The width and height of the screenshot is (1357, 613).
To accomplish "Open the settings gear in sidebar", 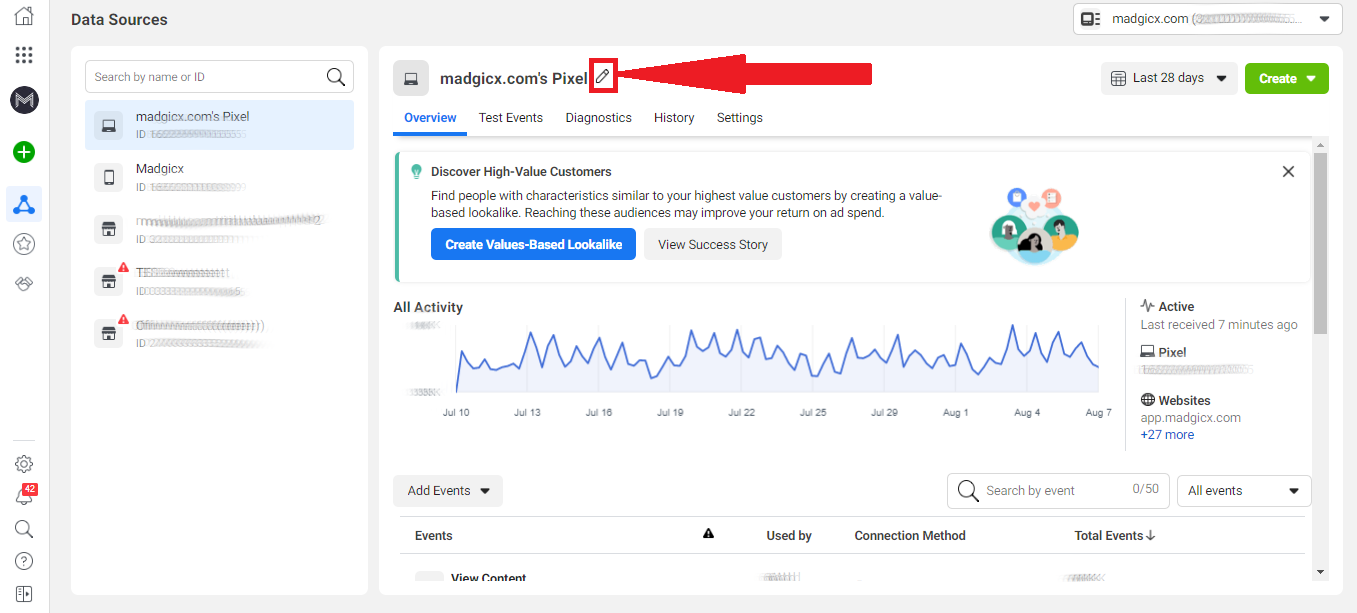I will (x=24, y=464).
